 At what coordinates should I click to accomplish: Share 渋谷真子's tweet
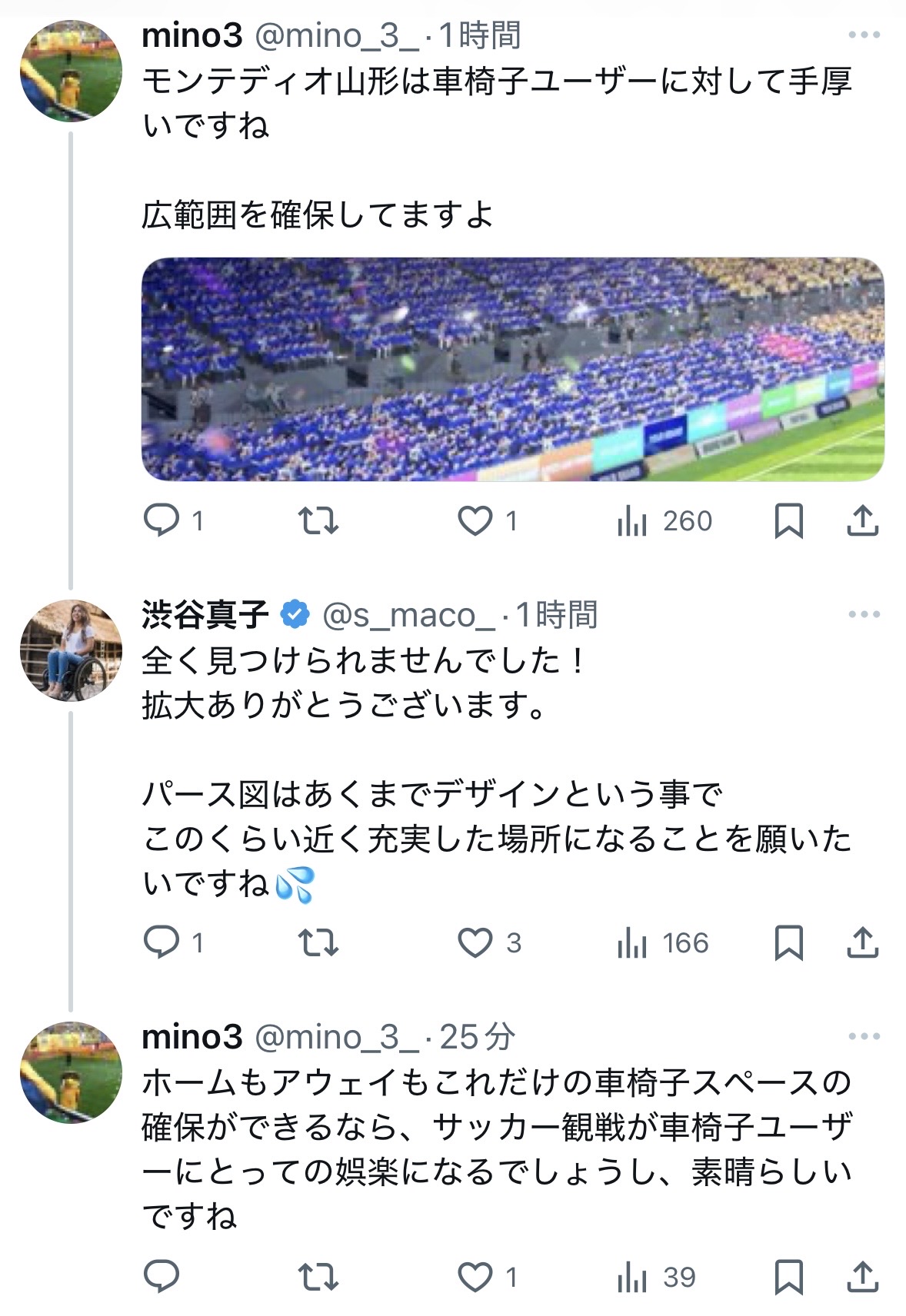862,942
